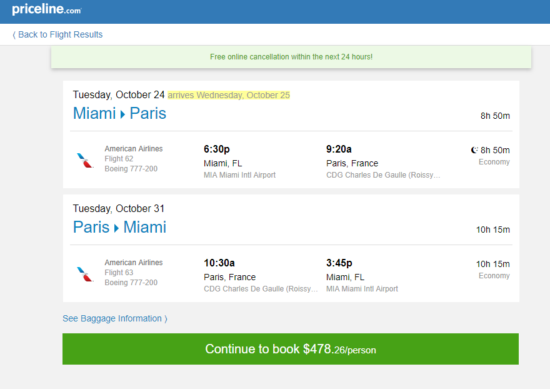Click American Airlines logo for Flight 63

tap(85, 274)
